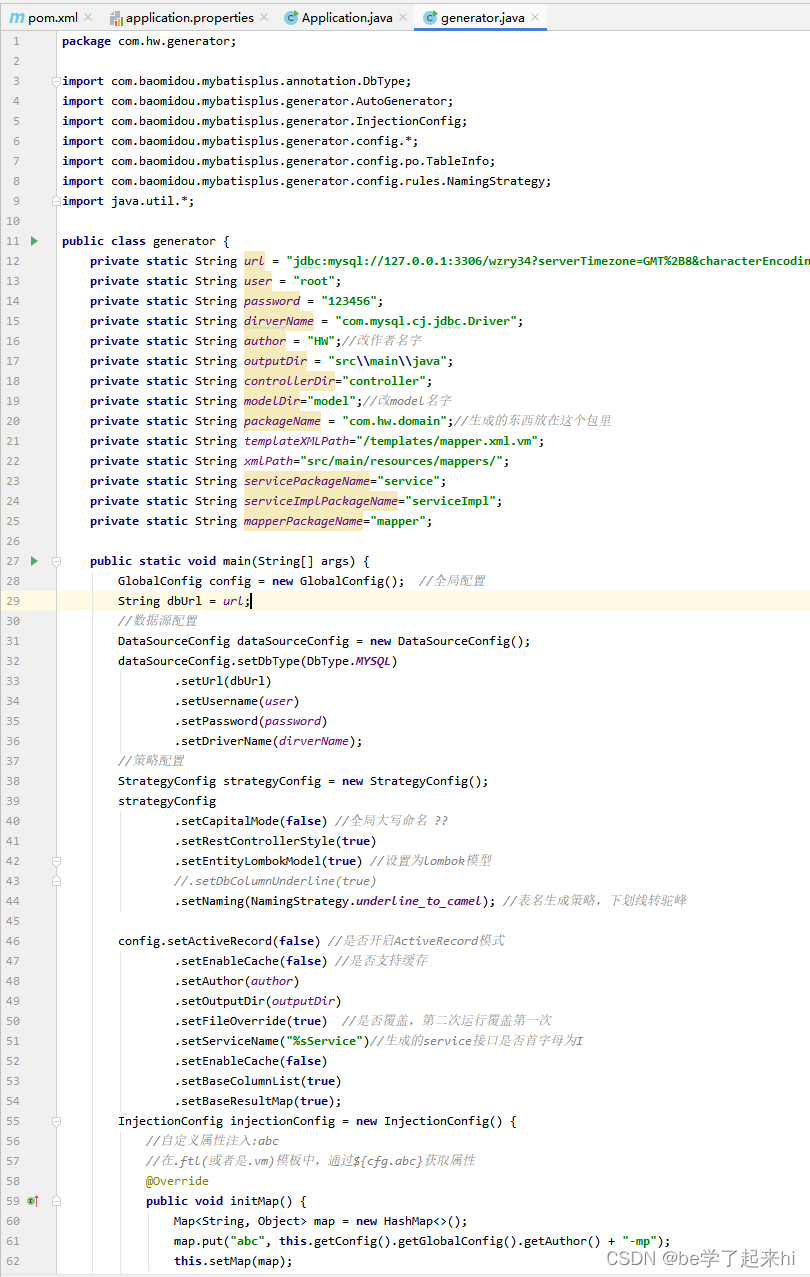Image resolution: width=810 pixels, height=1277 pixels.
Task: Click '.setBaseResultMap(true);' on line 54
Action: tap(258, 1101)
